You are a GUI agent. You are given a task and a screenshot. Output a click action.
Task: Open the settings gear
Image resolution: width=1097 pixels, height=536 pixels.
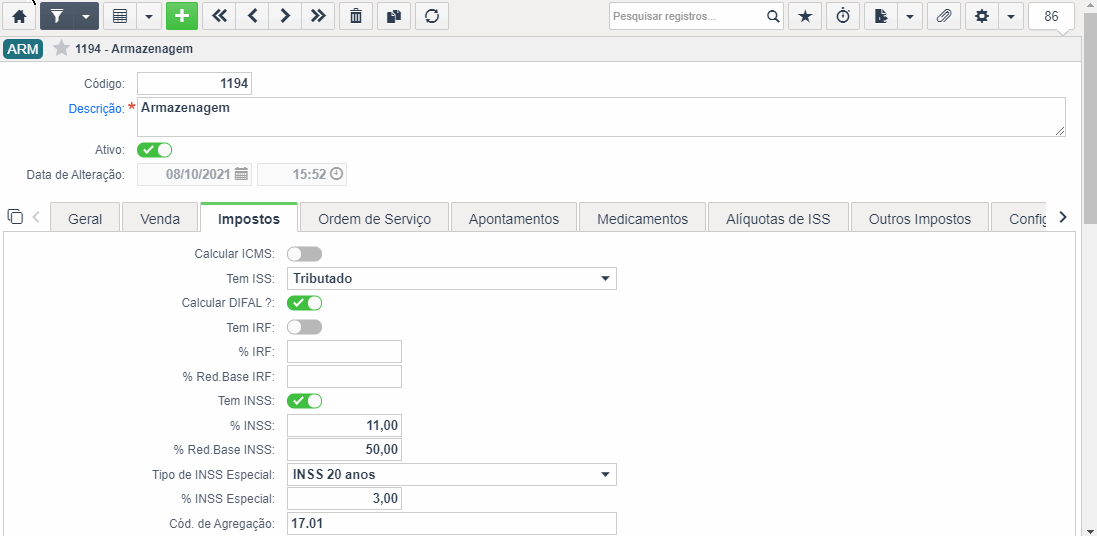click(x=982, y=16)
